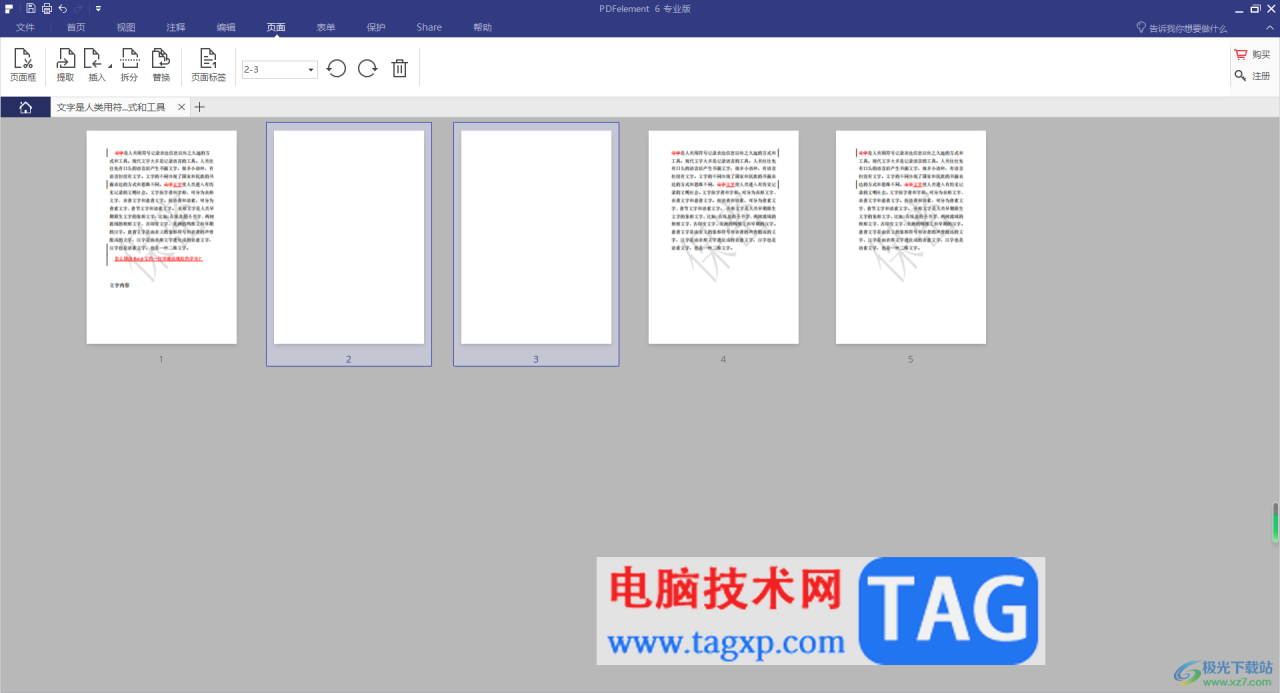Select page 4 thumbnail
Viewport: 1280px width, 693px height.
click(x=723, y=237)
